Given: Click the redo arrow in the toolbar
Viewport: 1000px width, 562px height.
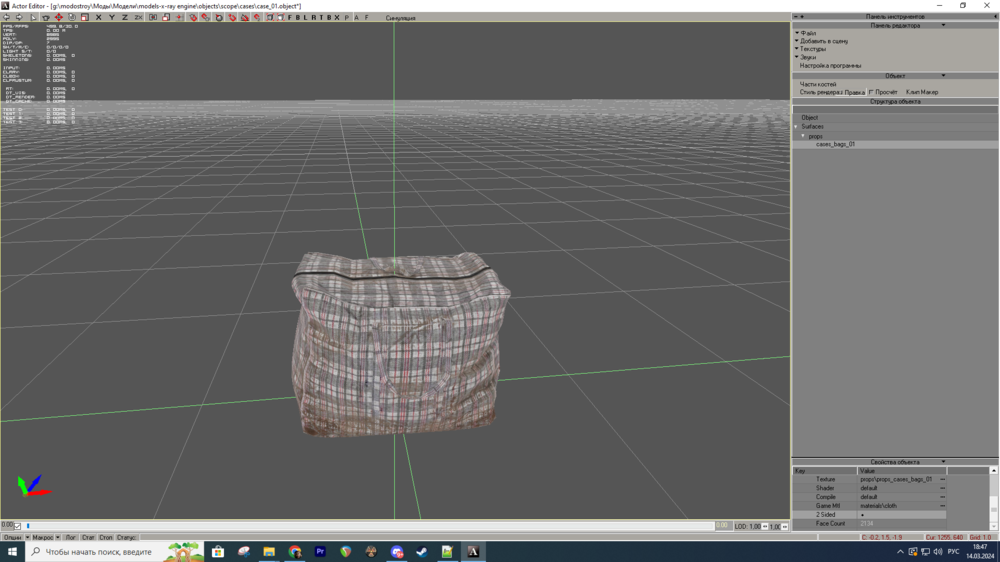Looking at the screenshot, I should pyautogui.click(x=19, y=17).
